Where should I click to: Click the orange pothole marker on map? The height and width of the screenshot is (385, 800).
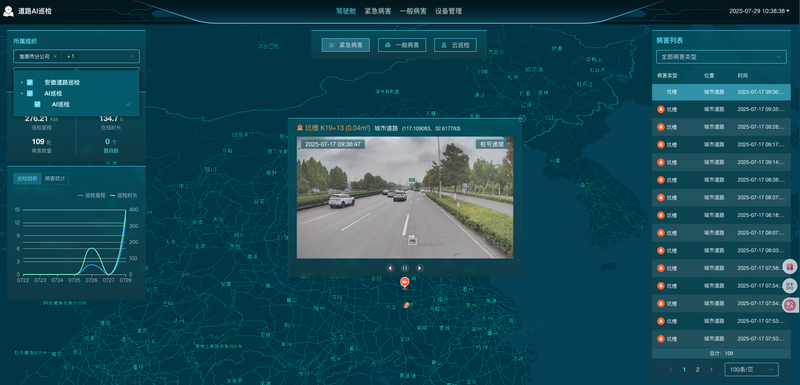(x=405, y=283)
